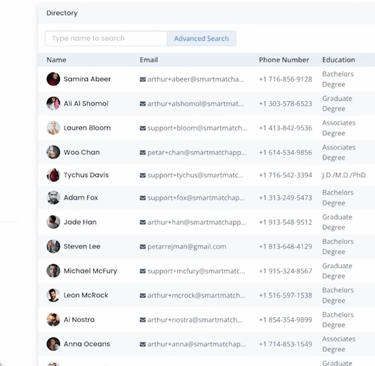Click Steven Lee's profile avatar
Screen dimensions: 375x366
tap(53, 246)
